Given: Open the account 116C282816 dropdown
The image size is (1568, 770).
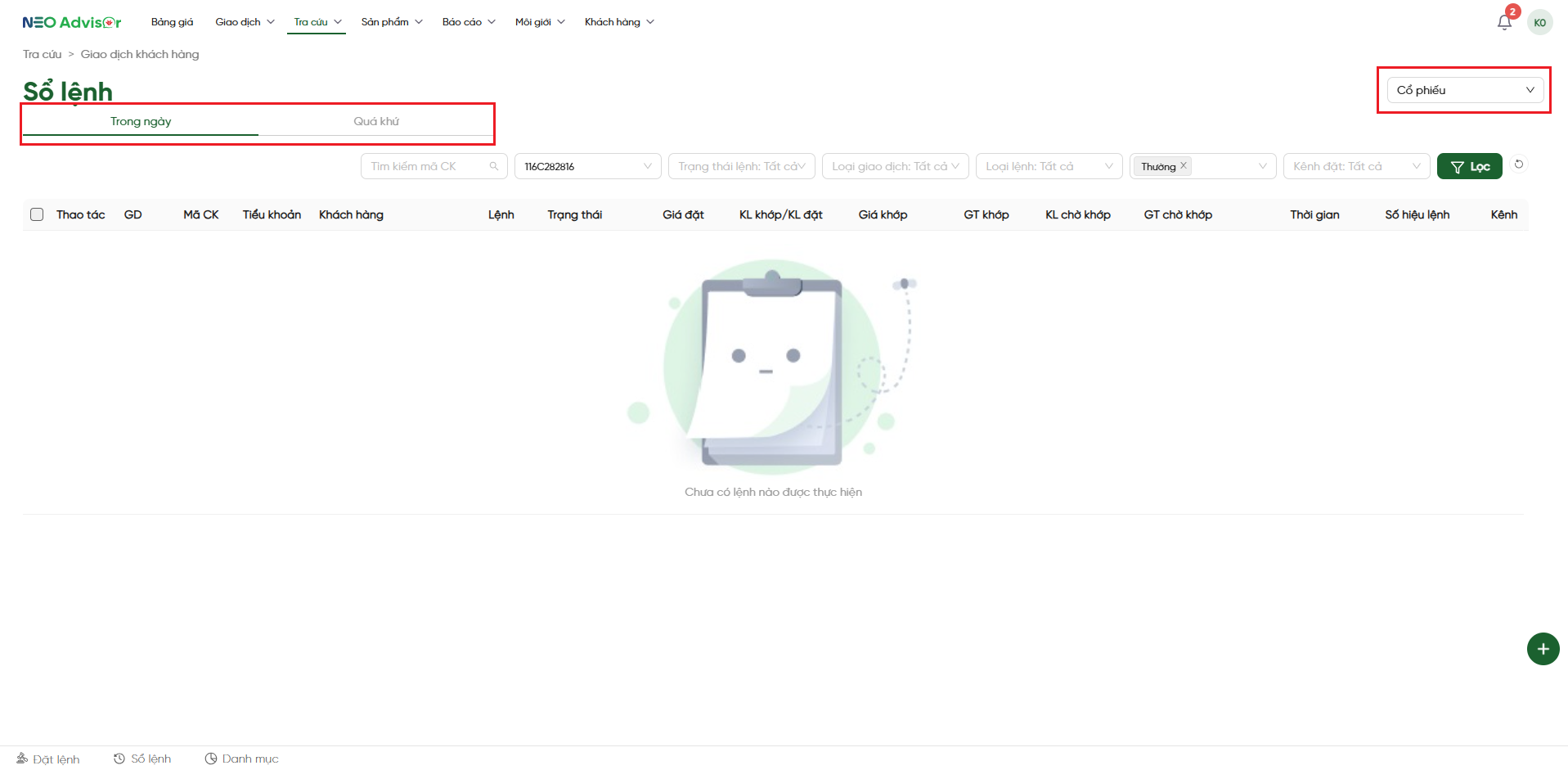Looking at the screenshot, I should point(587,166).
